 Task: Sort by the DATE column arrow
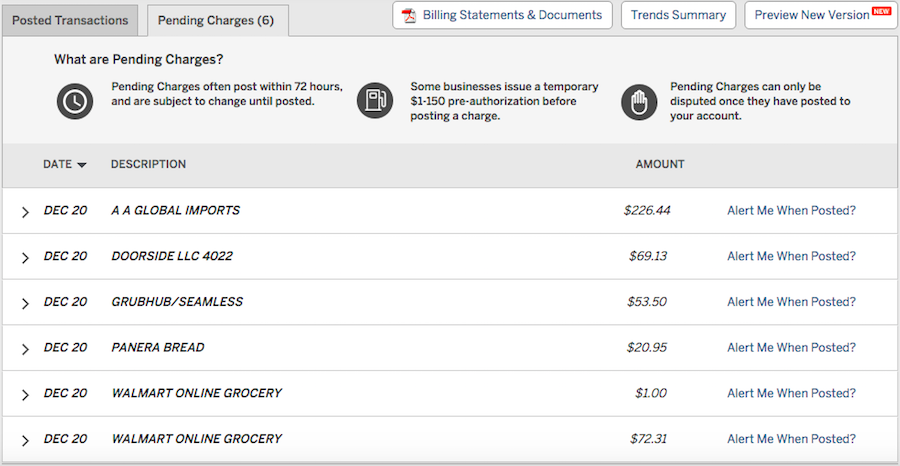pyautogui.click(x=82, y=165)
